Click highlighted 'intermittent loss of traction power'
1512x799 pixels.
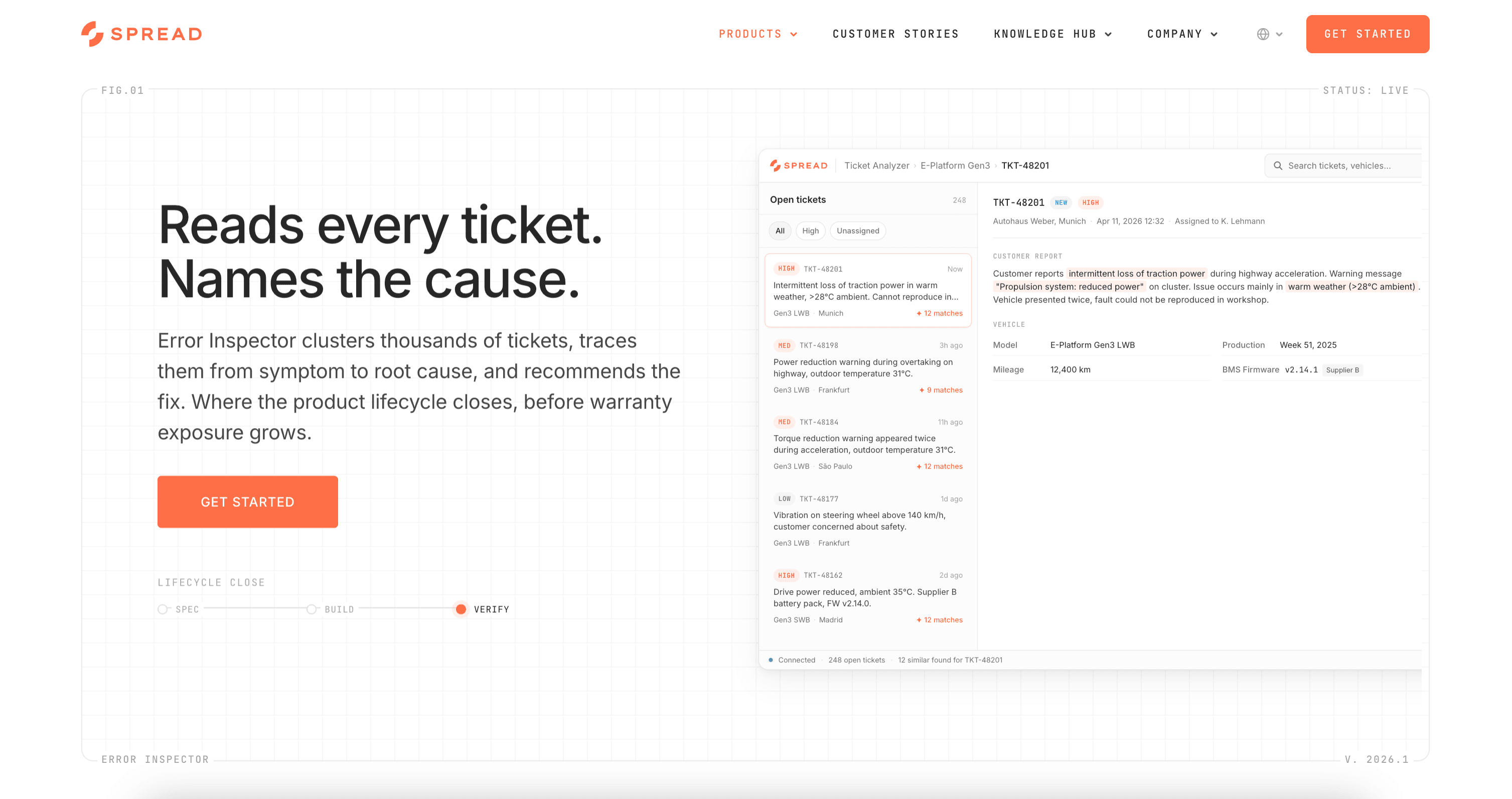(x=1136, y=274)
